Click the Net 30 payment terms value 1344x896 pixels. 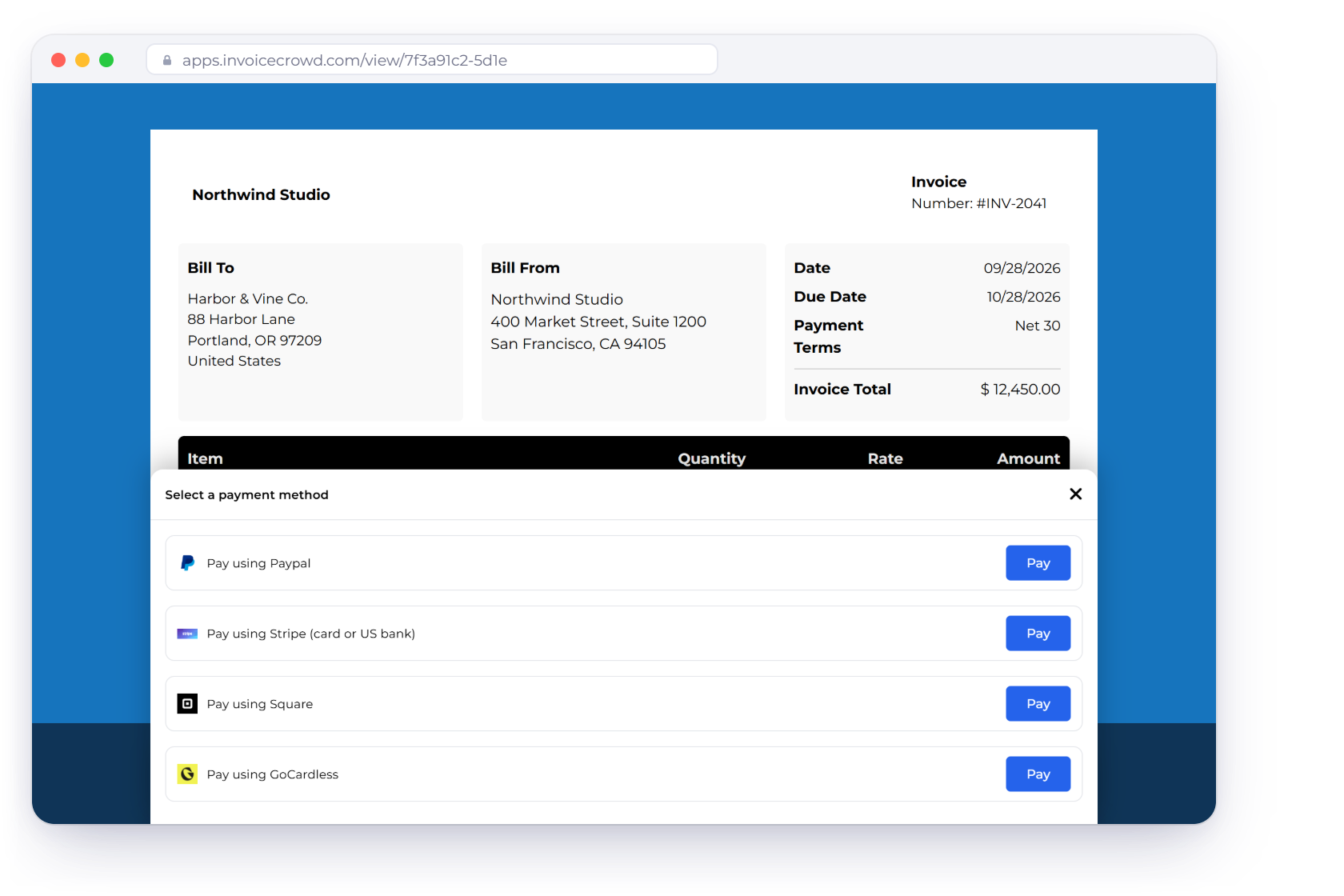coord(1038,326)
